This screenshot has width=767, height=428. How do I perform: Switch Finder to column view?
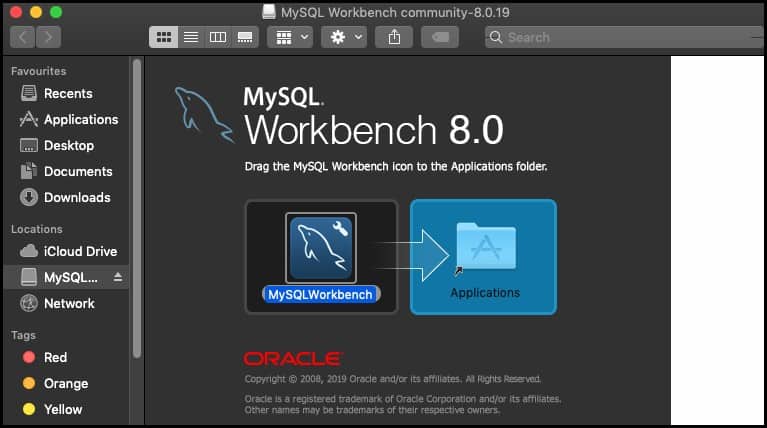pyautogui.click(x=218, y=37)
